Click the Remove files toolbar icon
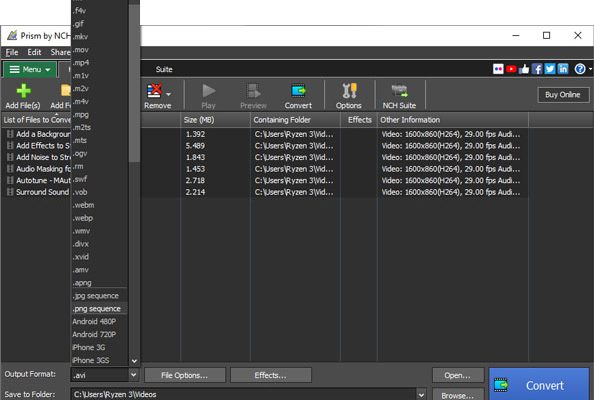This screenshot has width=594, height=400. point(154,91)
